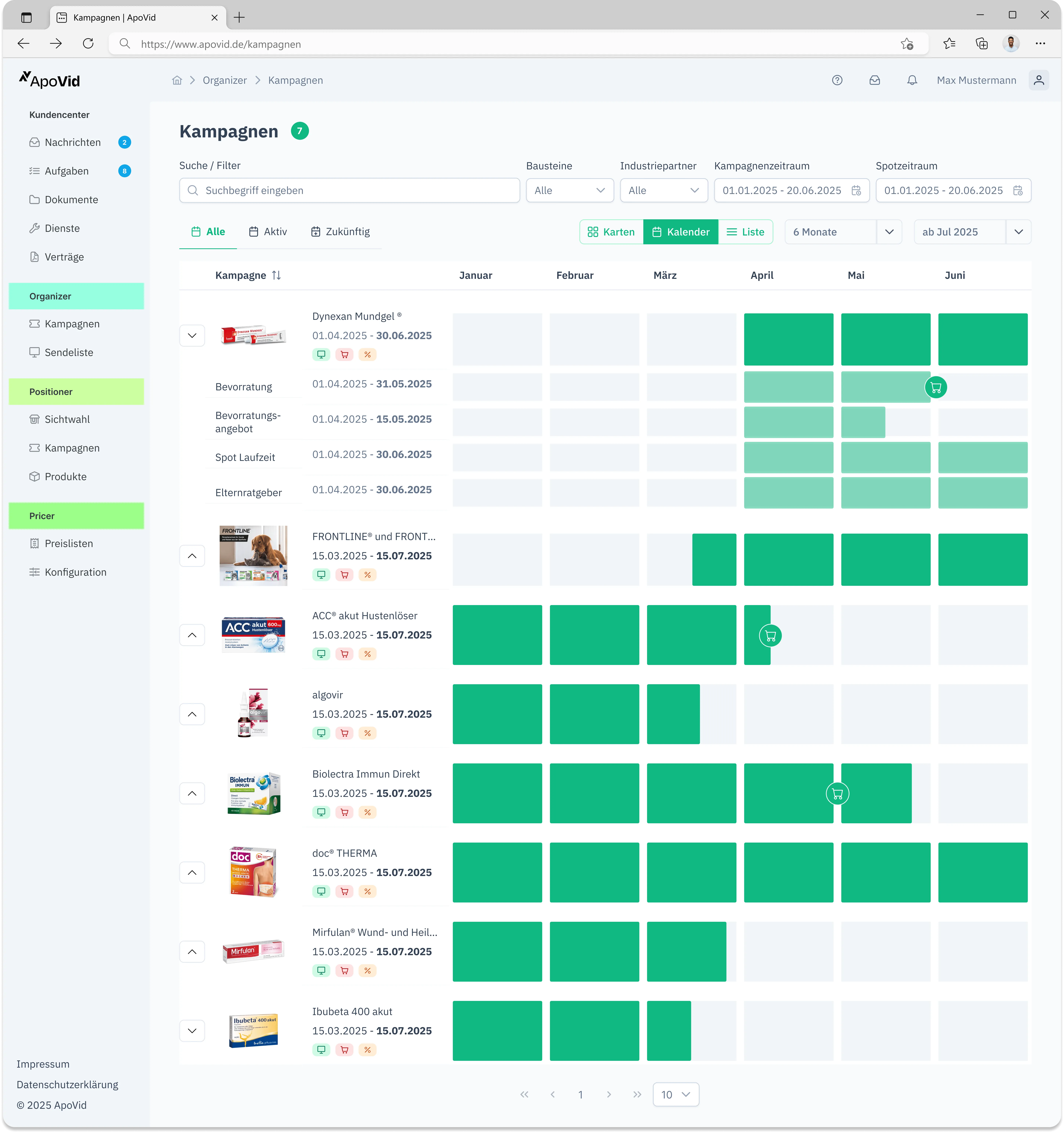
Task: Click the Suchbegriff eingeben search field
Action: (x=349, y=190)
